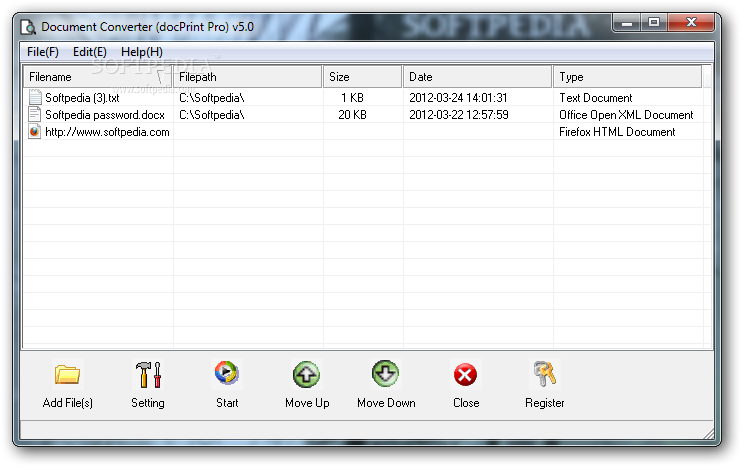
Task: Click the C:\Softpedia\ path of the docx file
Action: point(212,115)
